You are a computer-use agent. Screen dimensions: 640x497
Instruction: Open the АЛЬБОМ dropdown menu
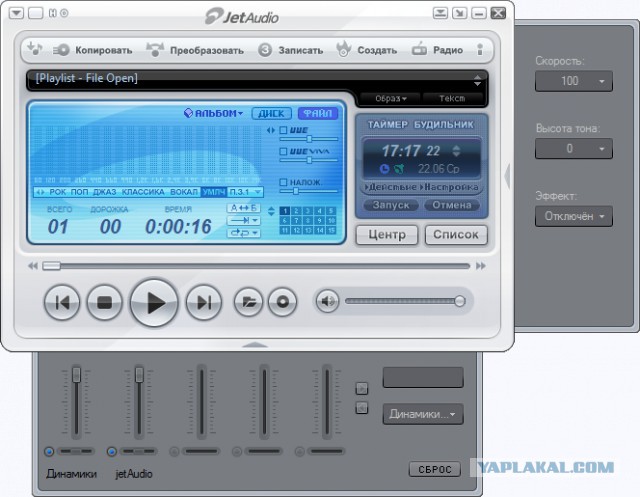[x=213, y=113]
